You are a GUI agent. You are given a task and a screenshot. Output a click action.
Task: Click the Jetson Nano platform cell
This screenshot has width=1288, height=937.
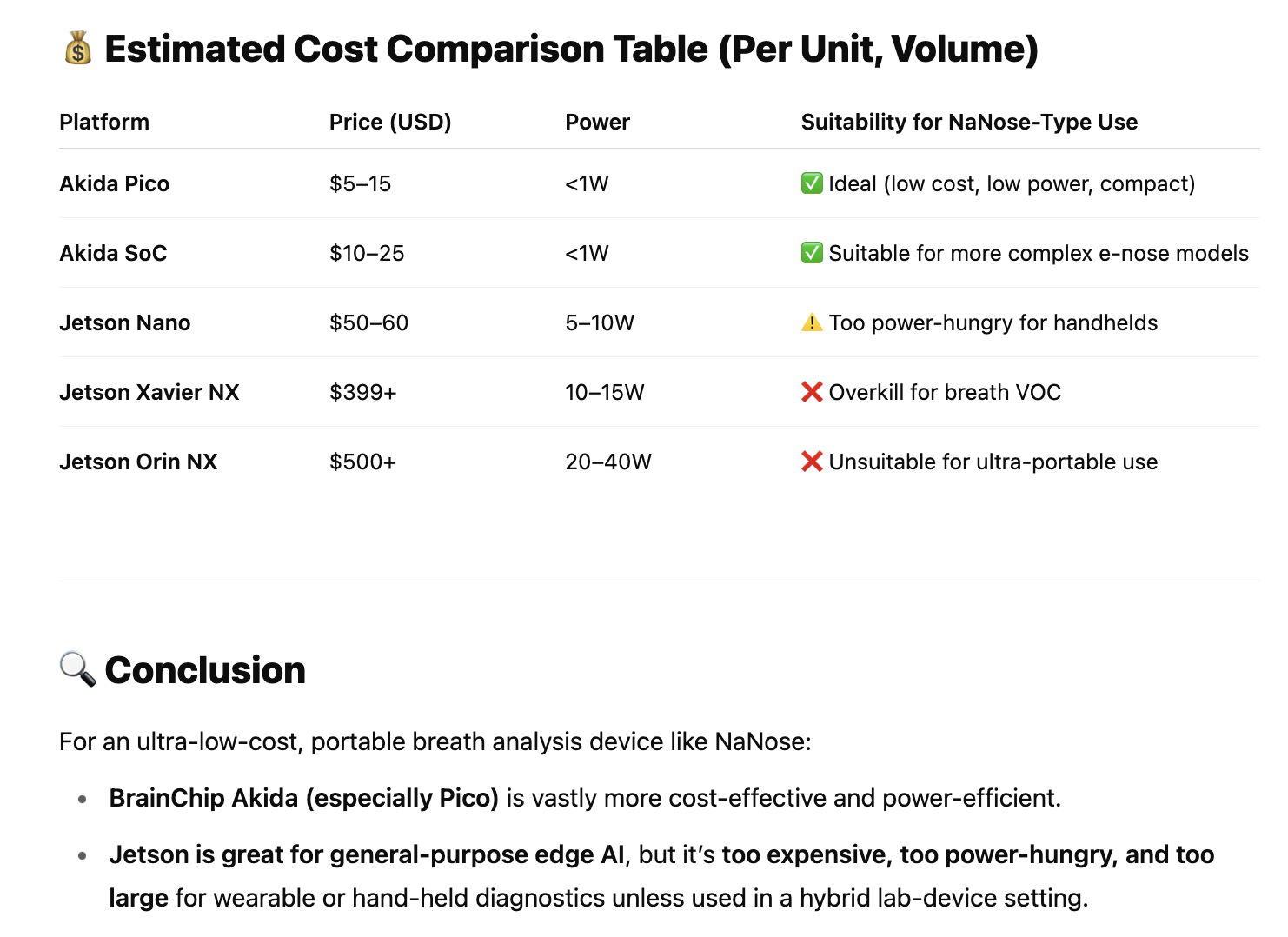(125, 322)
